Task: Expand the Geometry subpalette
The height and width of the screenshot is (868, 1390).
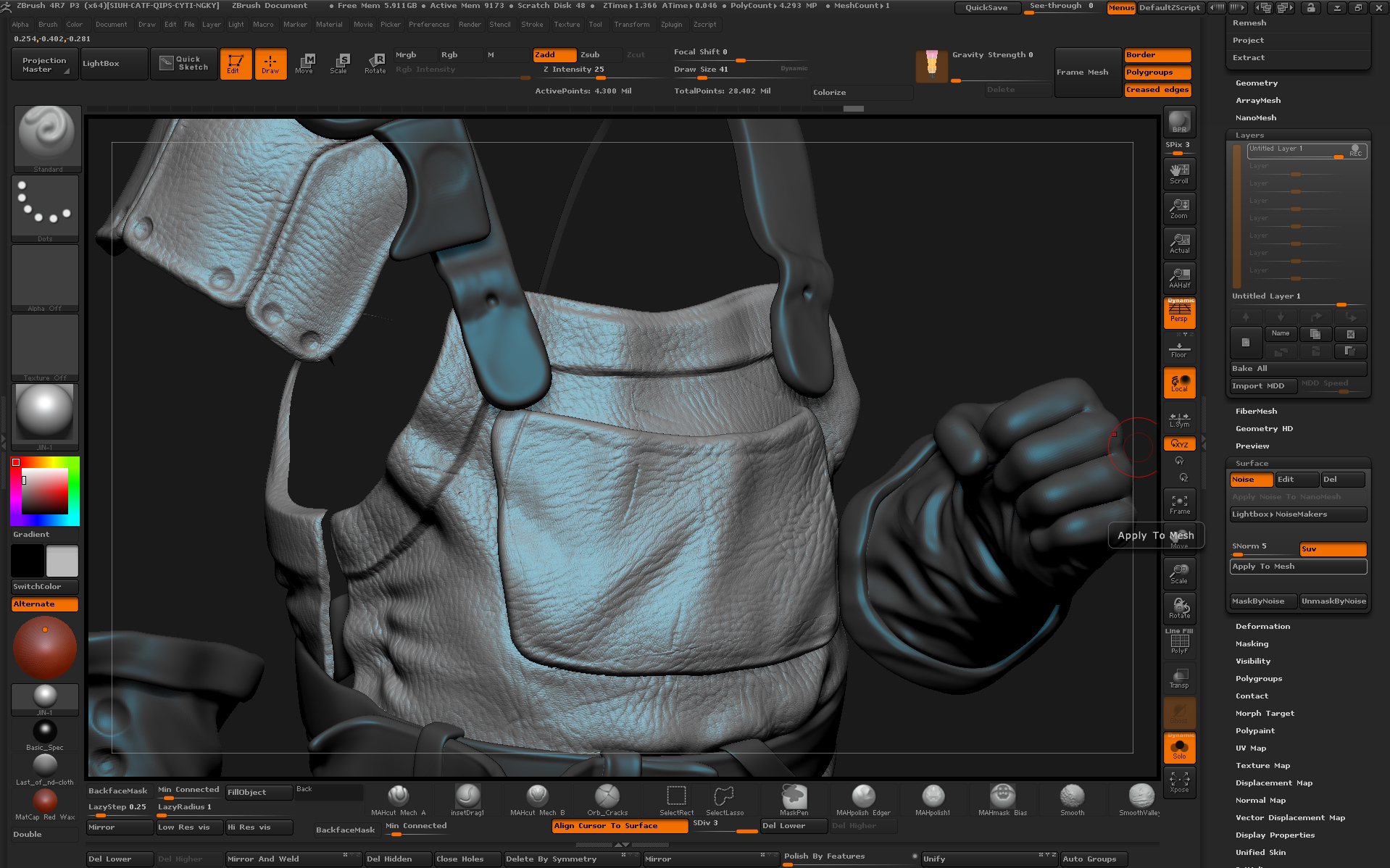Action: 1257,83
